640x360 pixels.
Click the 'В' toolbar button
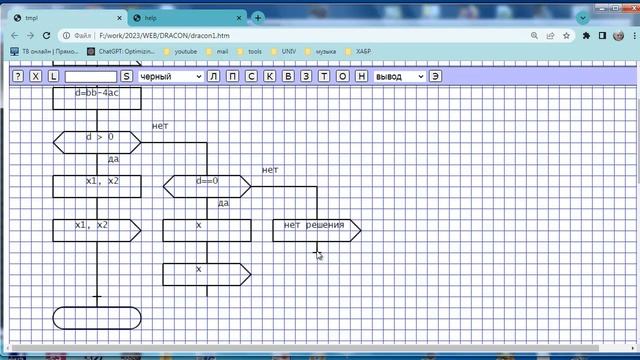(x=288, y=76)
